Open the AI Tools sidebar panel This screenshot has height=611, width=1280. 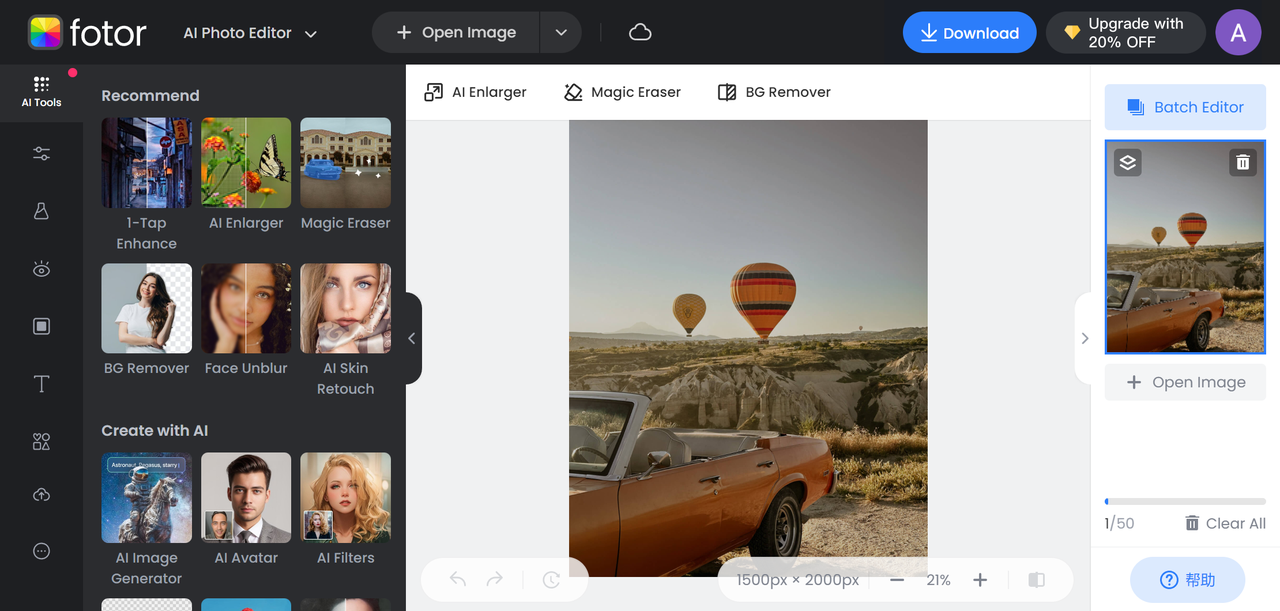[x=41, y=91]
